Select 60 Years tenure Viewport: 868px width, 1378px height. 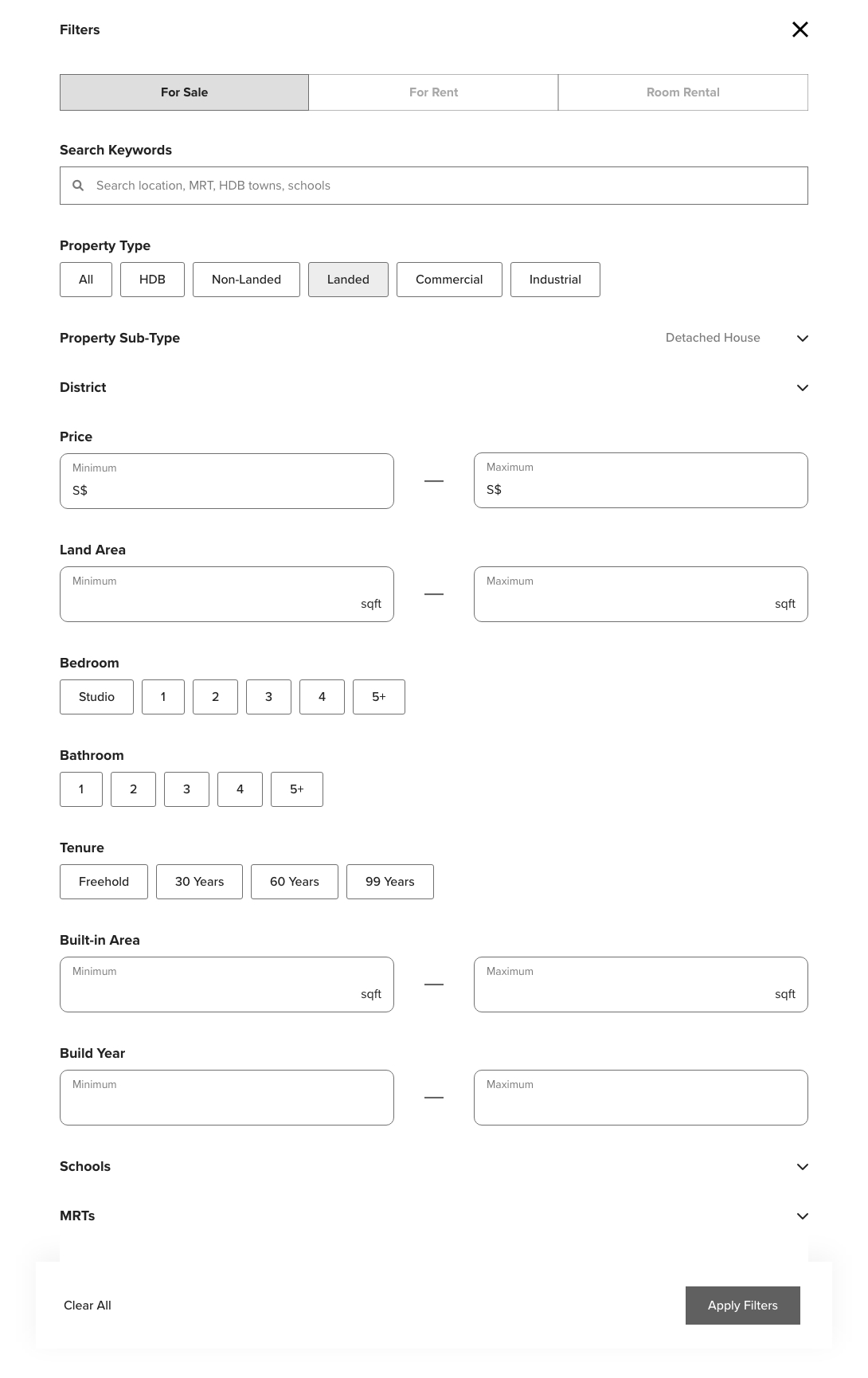pos(295,882)
